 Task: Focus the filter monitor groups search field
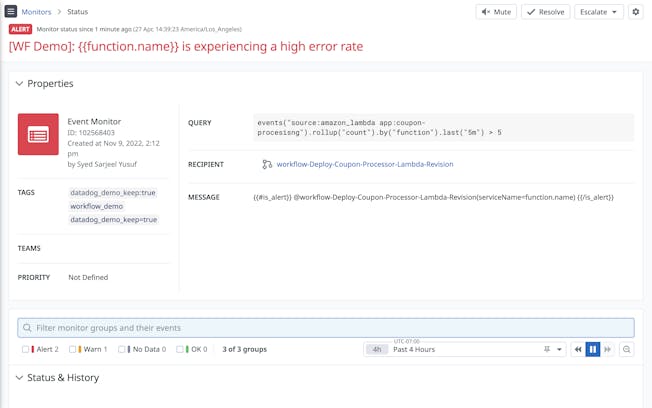[326, 328]
